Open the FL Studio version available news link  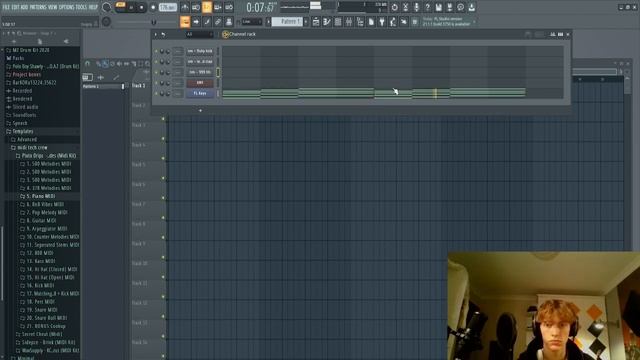tap(447, 22)
